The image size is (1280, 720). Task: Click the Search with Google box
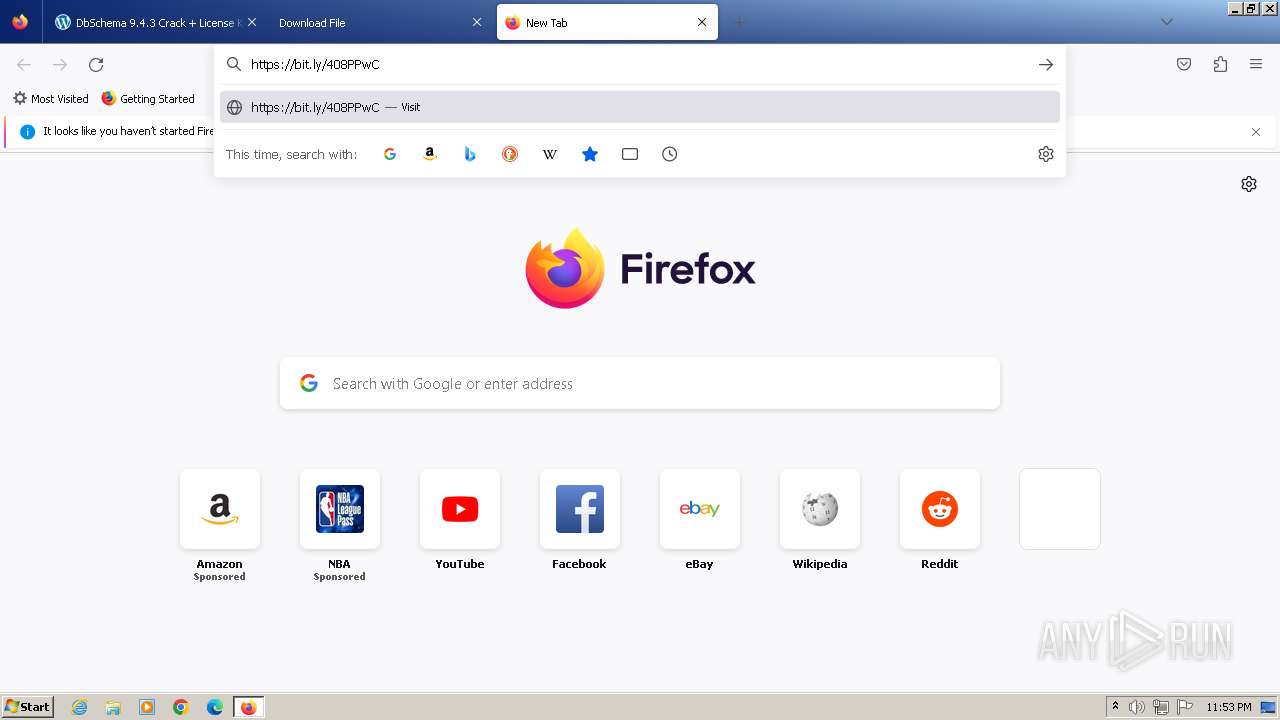pyautogui.click(x=640, y=384)
